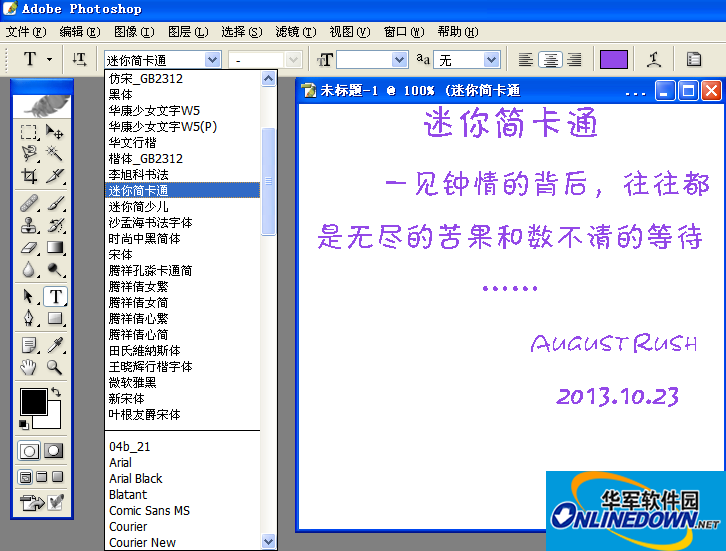Open the anti-aliasing method dropdown
The image size is (726, 551).
[491, 60]
